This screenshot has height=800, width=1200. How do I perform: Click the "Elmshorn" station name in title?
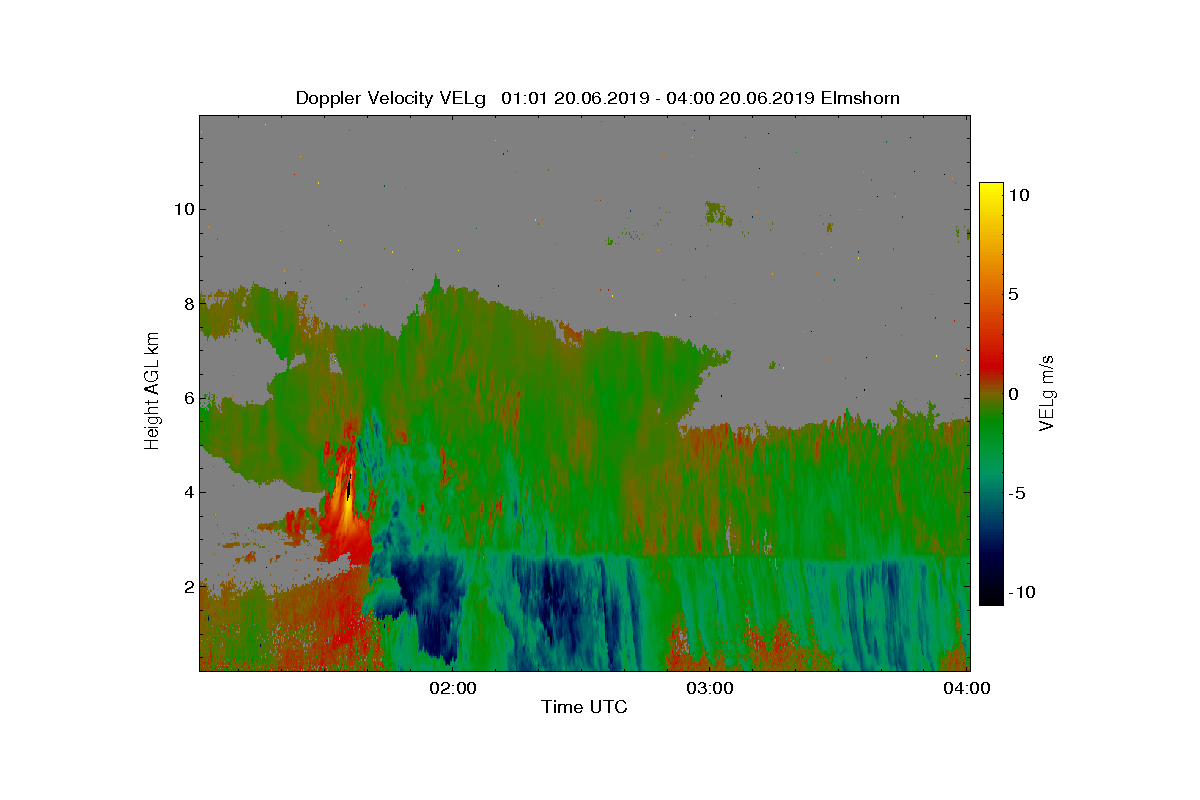coord(860,98)
